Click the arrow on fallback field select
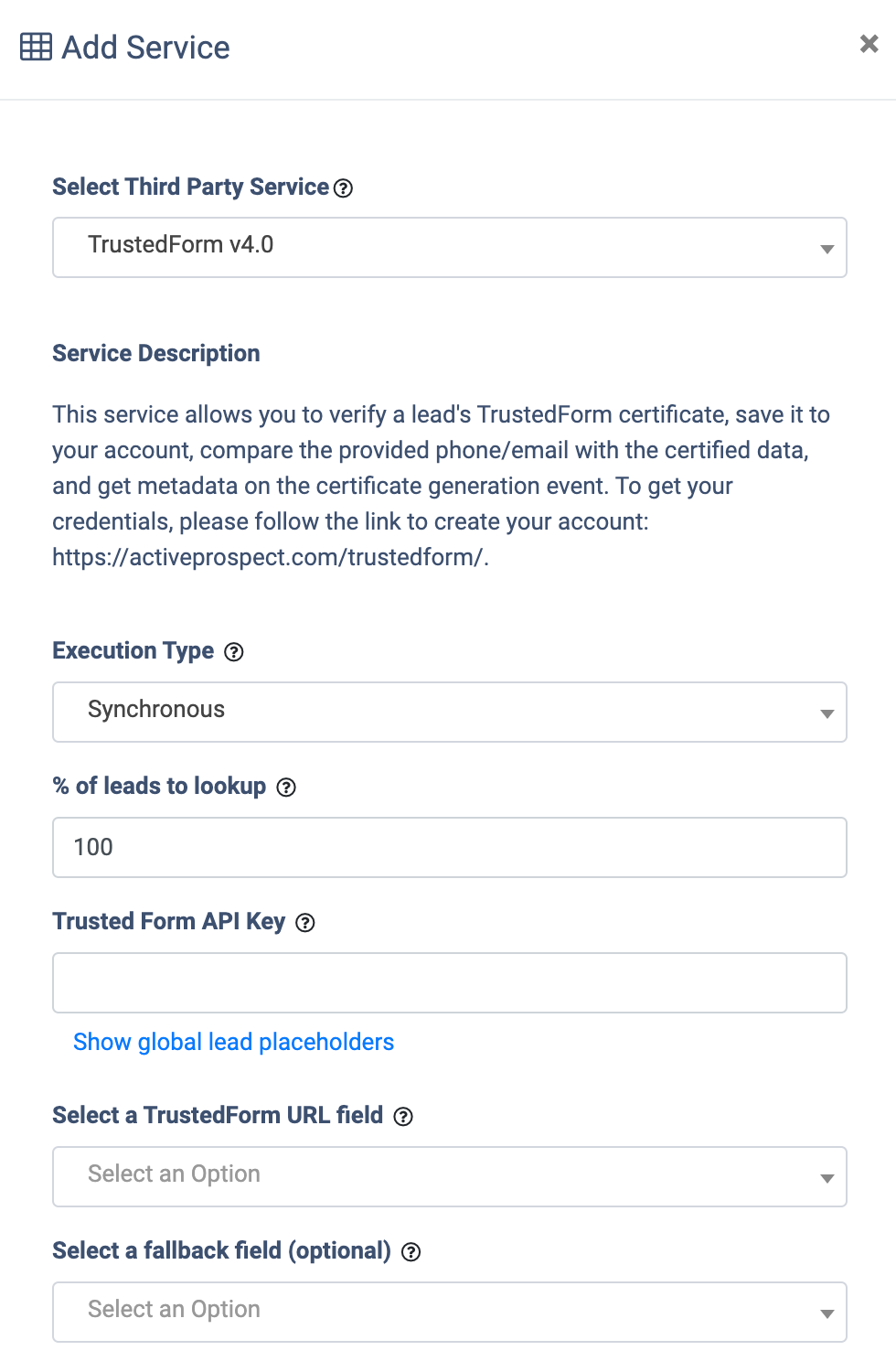 tap(827, 1313)
